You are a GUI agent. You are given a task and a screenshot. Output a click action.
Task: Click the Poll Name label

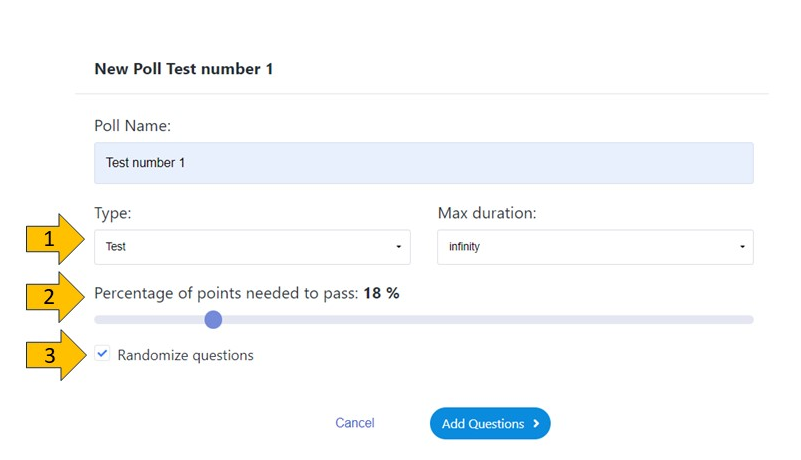(x=133, y=126)
